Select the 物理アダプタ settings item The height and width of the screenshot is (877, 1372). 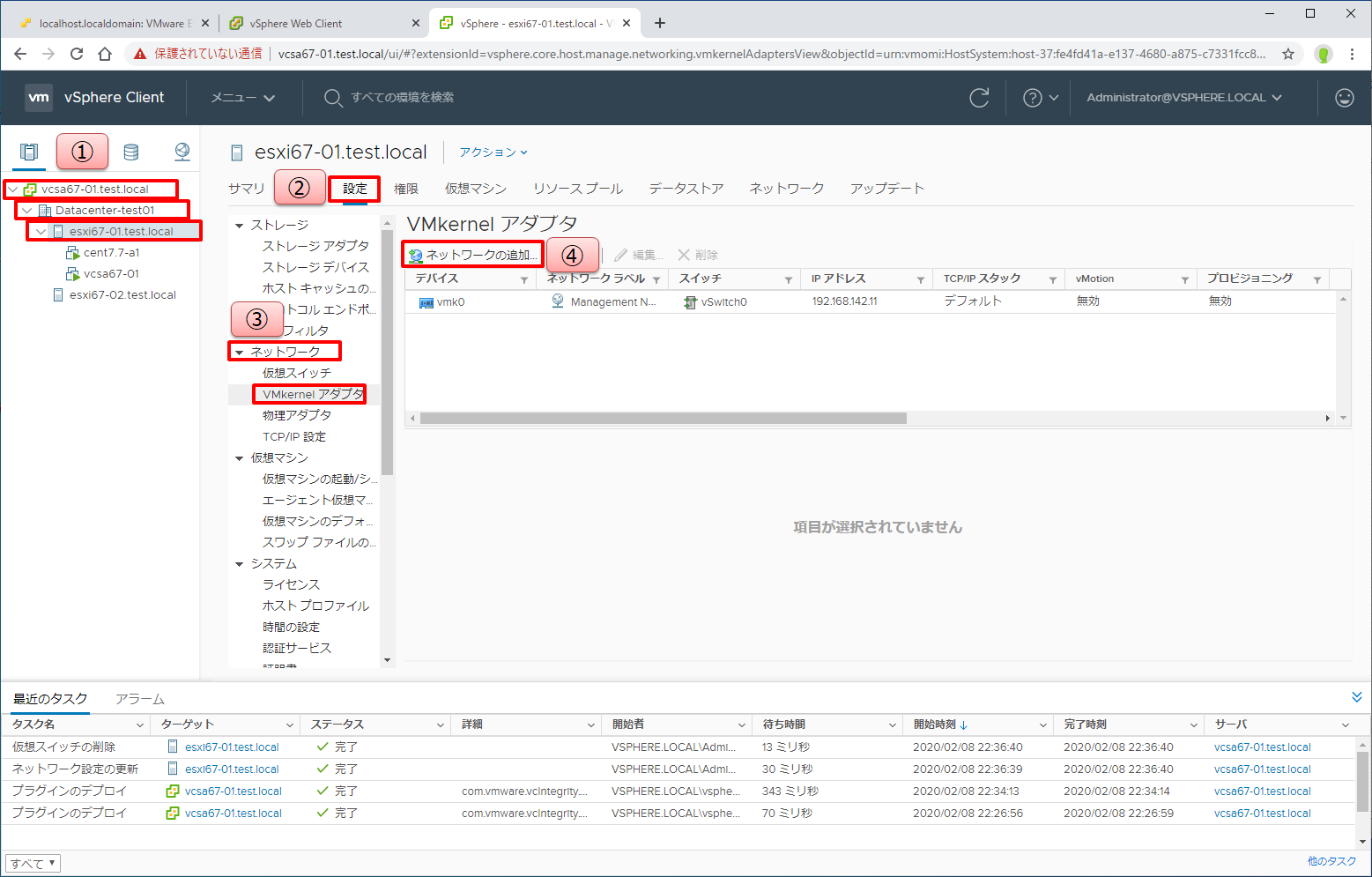point(297,415)
